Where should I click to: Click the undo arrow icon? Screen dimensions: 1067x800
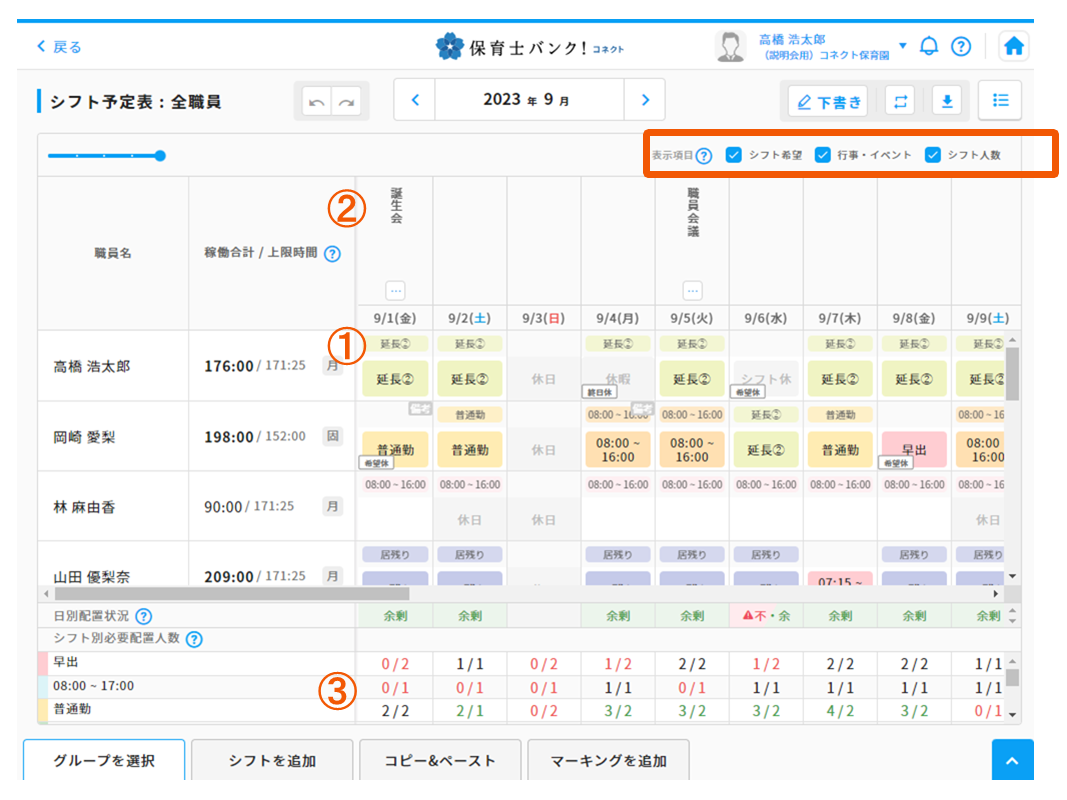click(x=316, y=102)
